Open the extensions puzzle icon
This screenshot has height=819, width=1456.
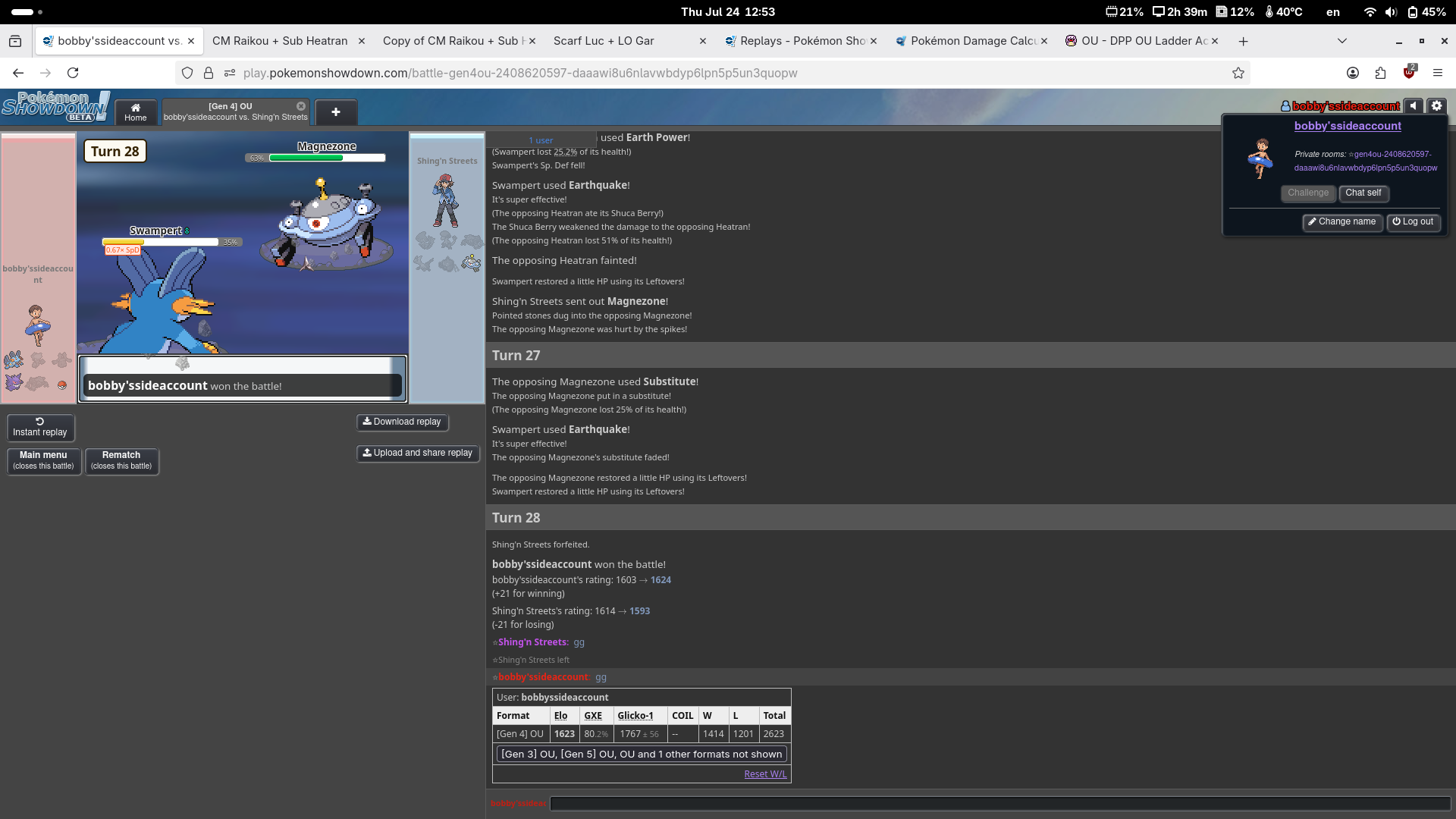[1380, 73]
